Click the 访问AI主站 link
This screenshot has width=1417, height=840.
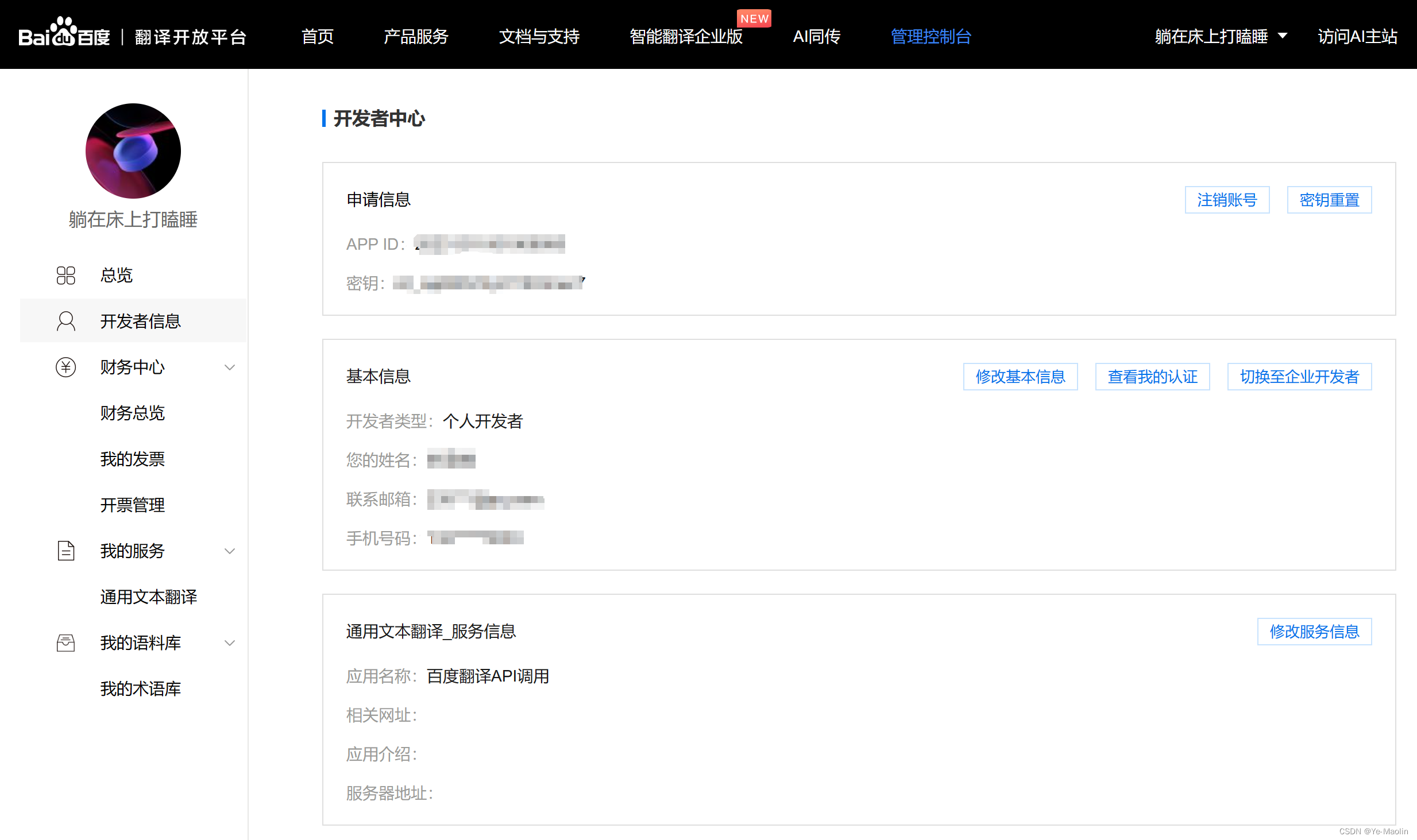[x=1357, y=37]
